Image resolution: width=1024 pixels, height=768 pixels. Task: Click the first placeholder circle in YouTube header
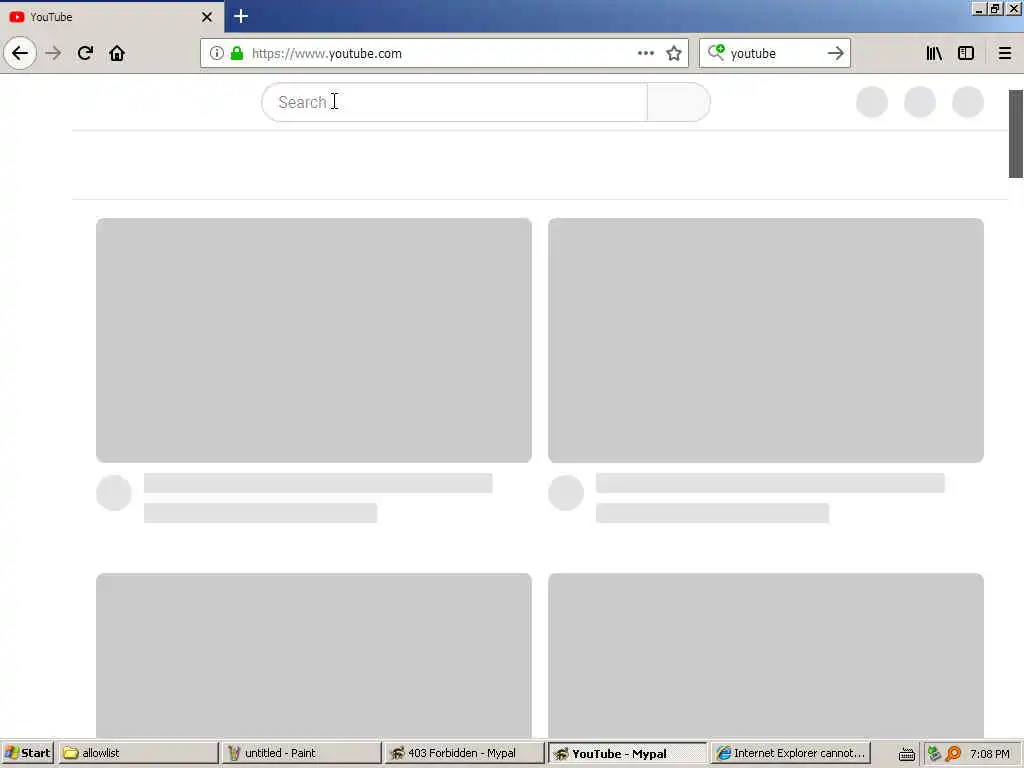click(x=872, y=102)
